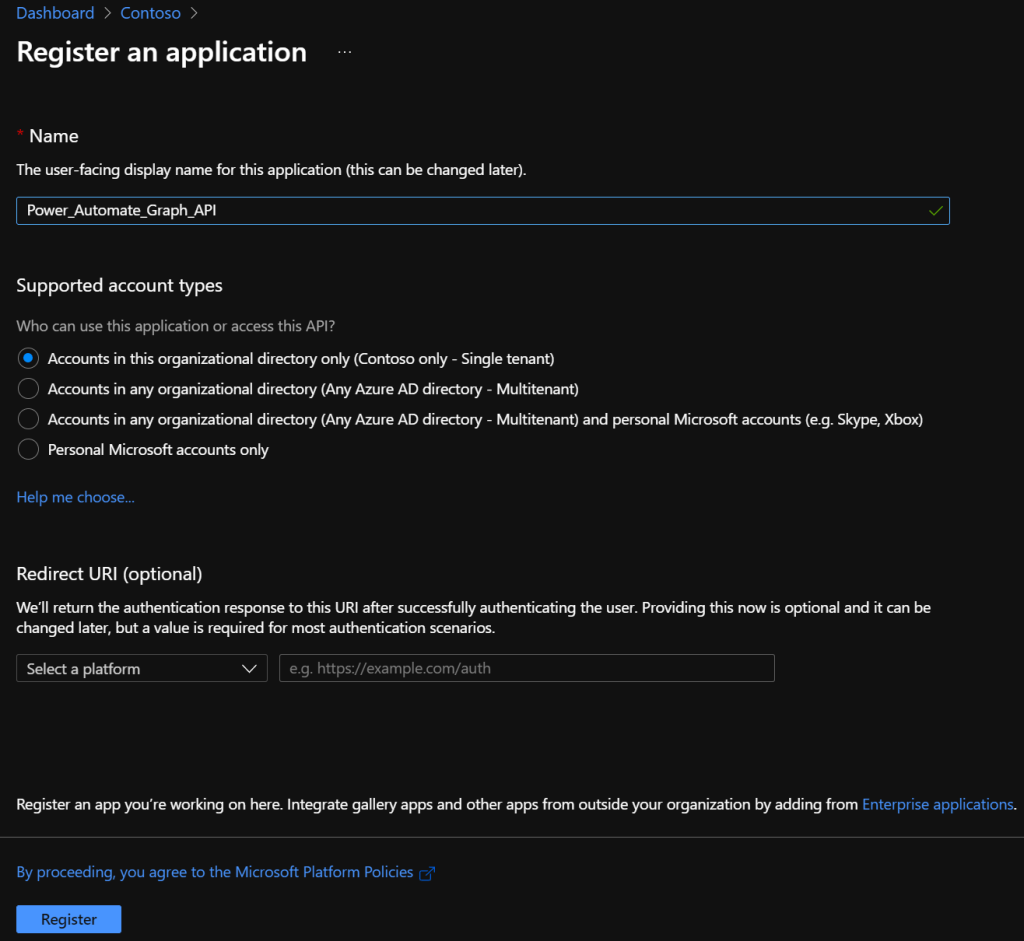Open the Help me choose link
This screenshot has width=1024, height=941.
pos(75,497)
